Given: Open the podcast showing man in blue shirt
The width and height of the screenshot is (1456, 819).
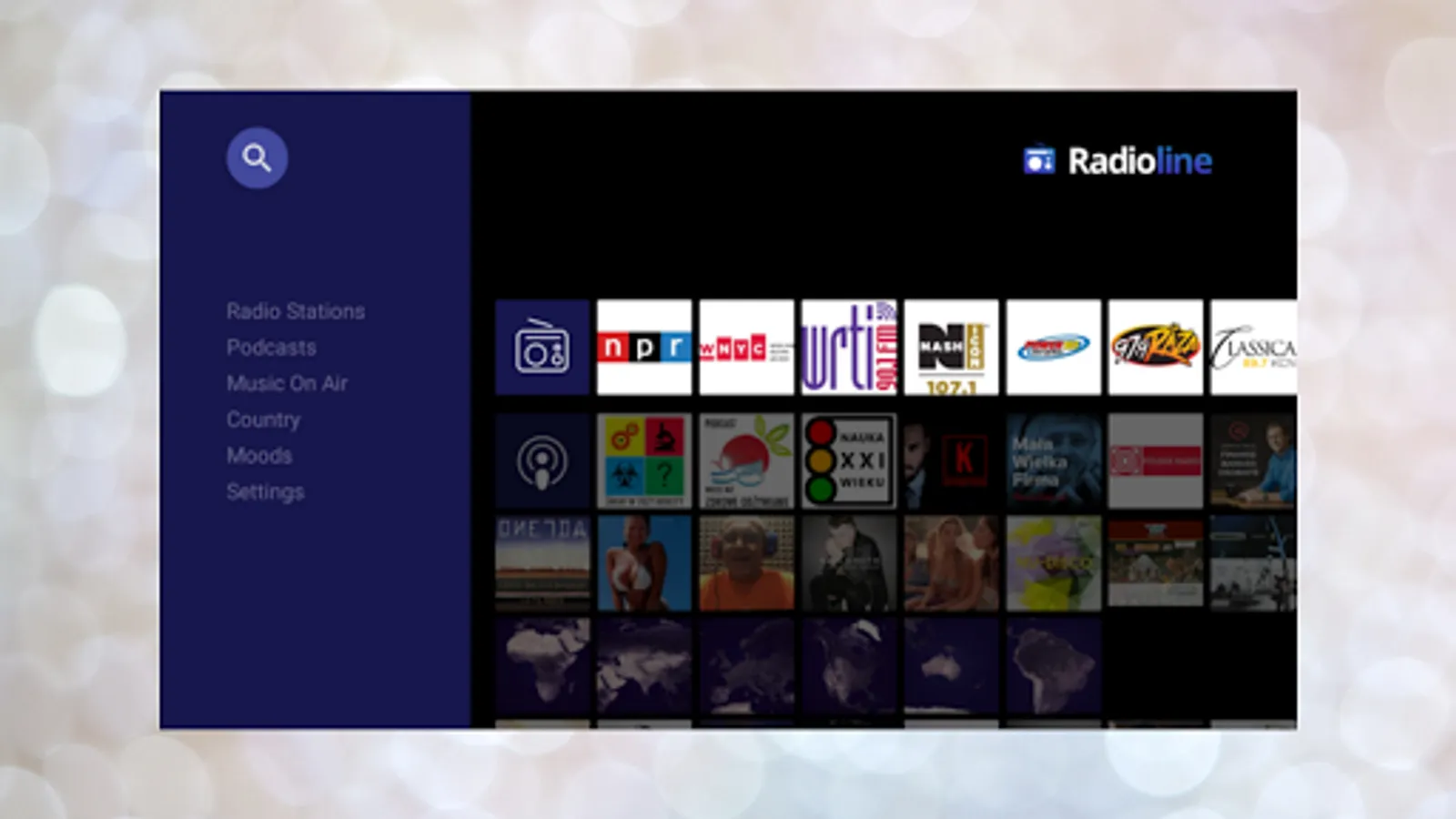Looking at the screenshot, I should pyautogui.click(x=1254, y=460).
